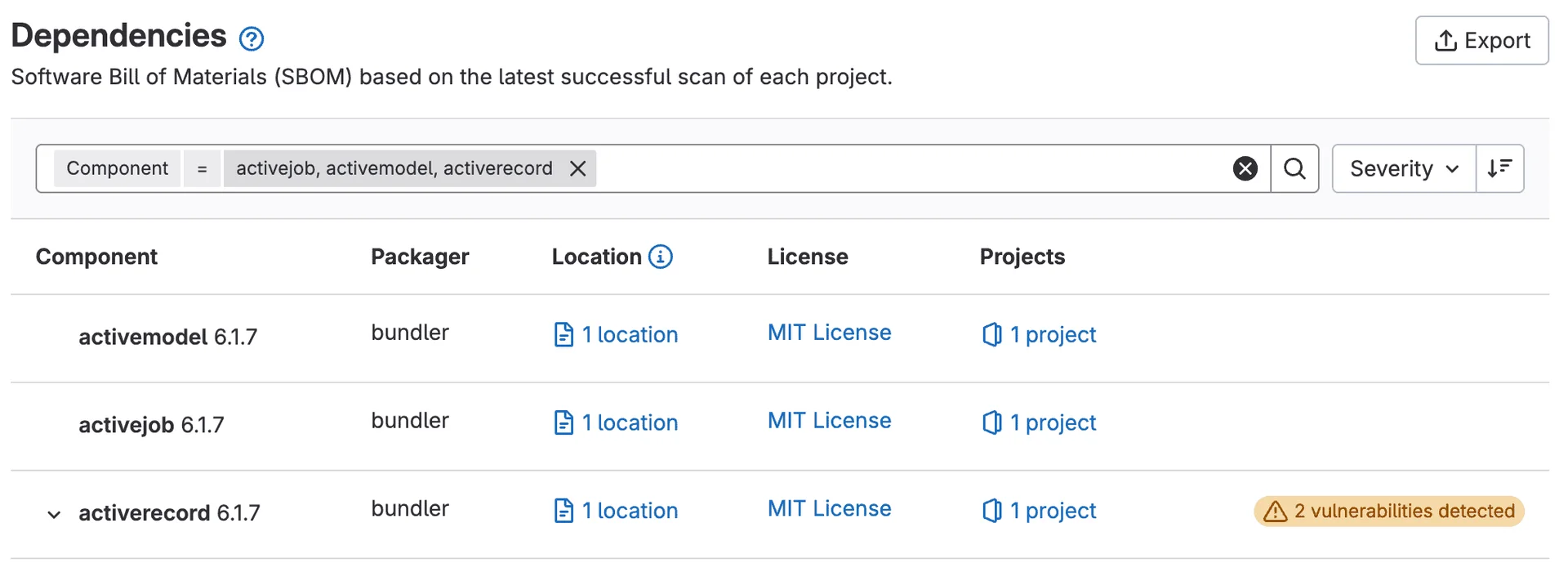This screenshot has width=1568, height=581.
Task: Toggle sort direction button
Action: pos(1499,168)
